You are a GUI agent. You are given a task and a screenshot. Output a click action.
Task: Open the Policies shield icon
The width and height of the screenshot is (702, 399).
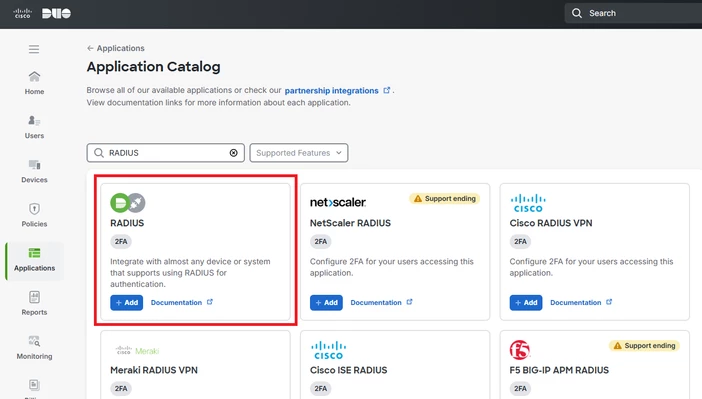(34, 209)
